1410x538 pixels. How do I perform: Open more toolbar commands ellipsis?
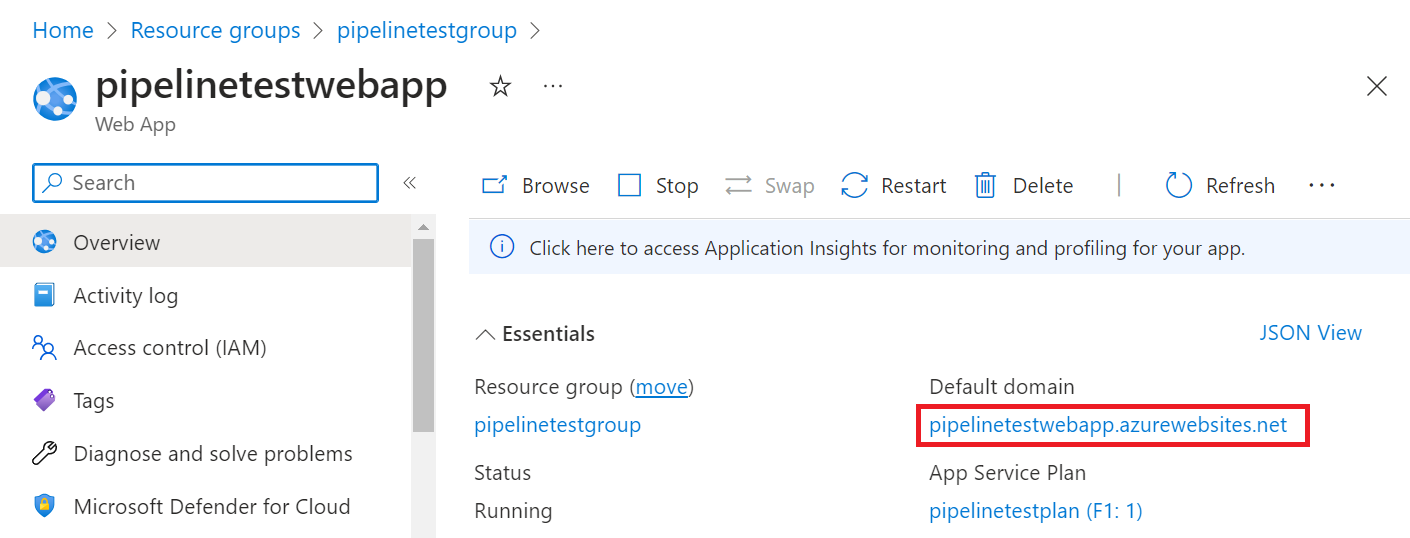tap(1321, 186)
